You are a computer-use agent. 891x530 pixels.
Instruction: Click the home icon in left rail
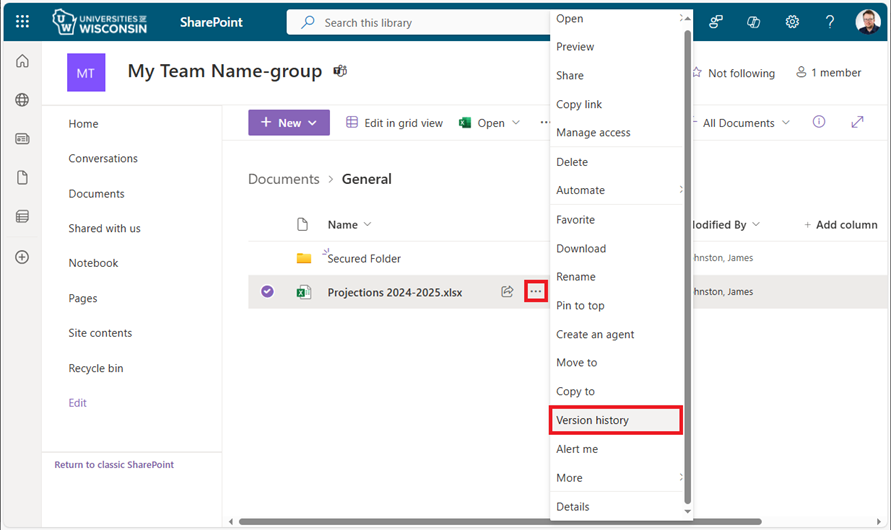(22, 62)
